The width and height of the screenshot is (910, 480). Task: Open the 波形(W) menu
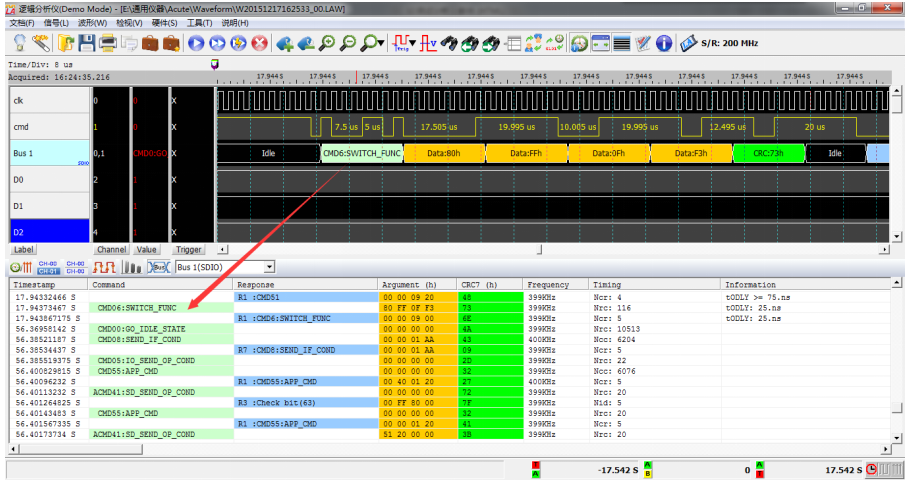[x=92, y=23]
